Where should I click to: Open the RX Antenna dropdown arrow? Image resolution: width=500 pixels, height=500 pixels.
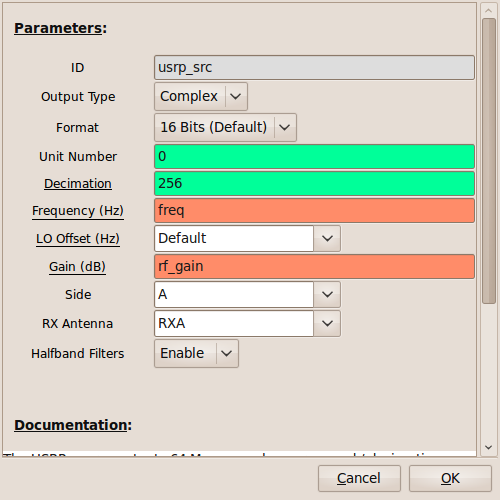pos(327,323)
